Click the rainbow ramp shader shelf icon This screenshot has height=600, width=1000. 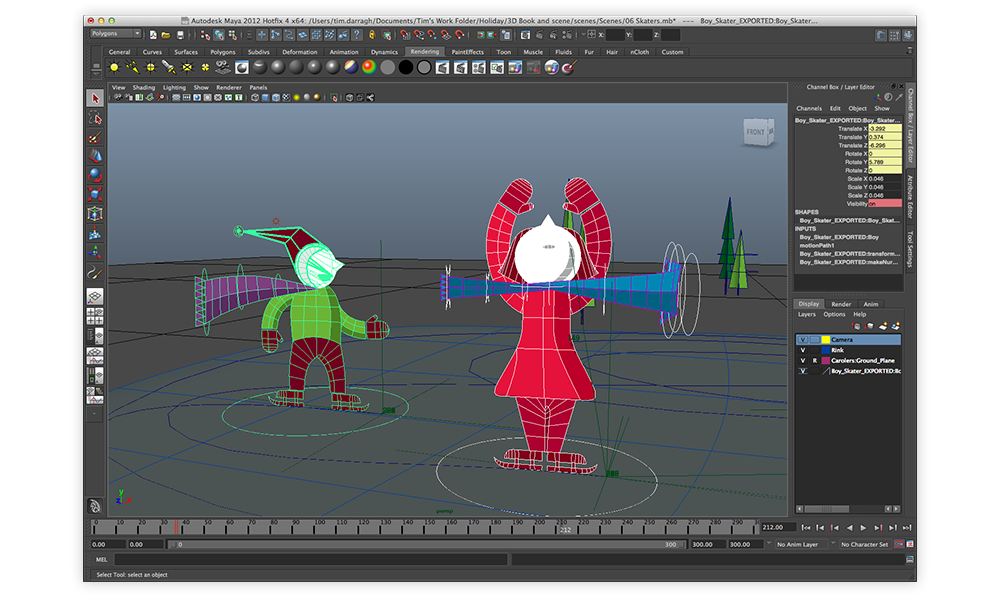(368, 67)
